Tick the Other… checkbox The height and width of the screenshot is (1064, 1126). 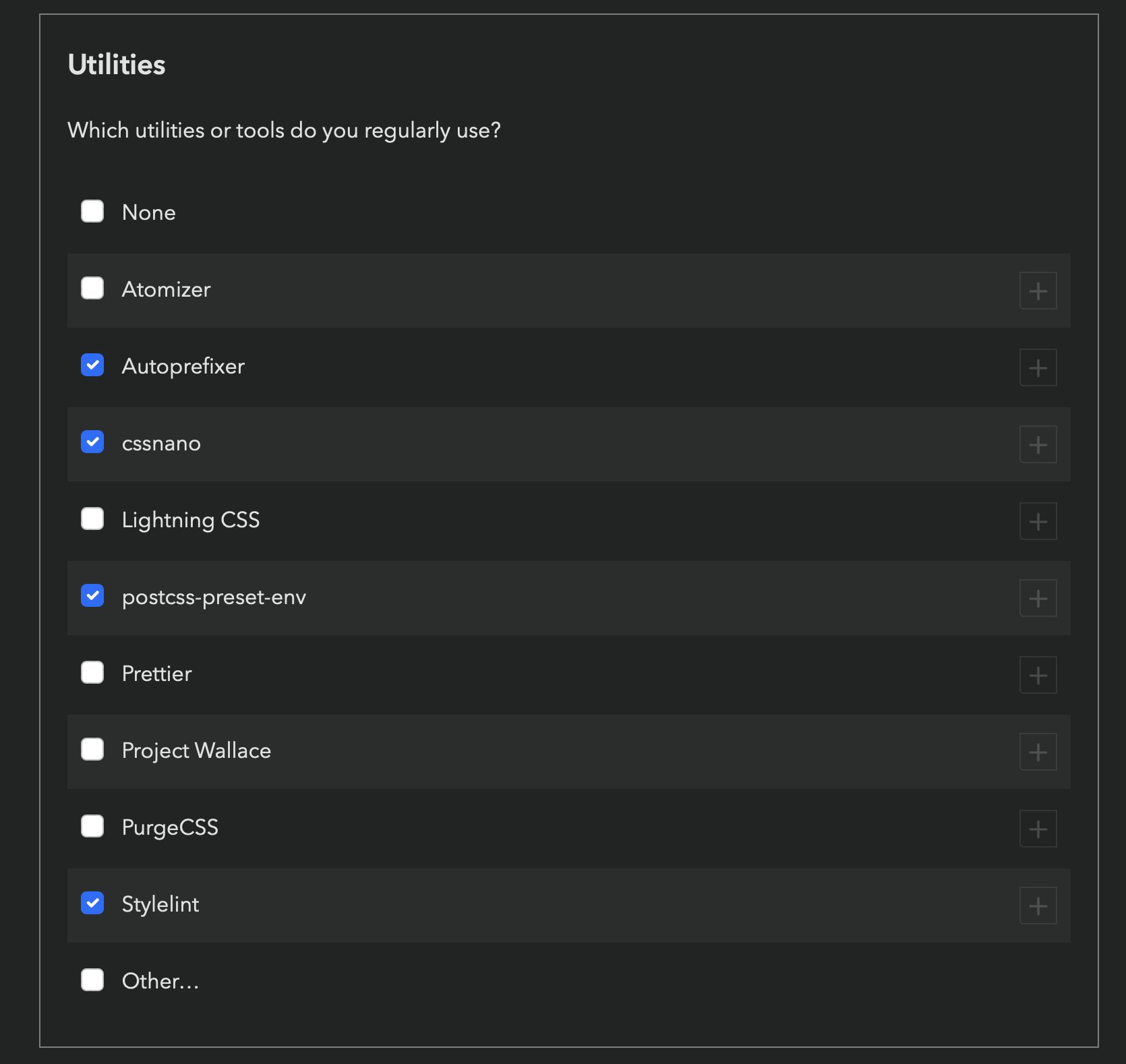[x=92, y=980]
